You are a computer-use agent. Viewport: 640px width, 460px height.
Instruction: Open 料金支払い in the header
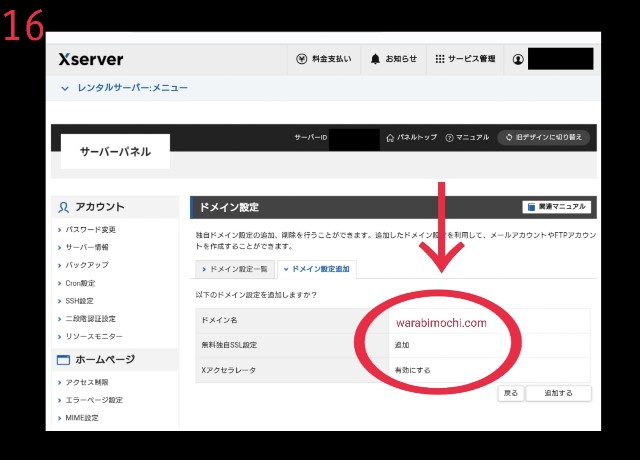click(x=324, y=59)
